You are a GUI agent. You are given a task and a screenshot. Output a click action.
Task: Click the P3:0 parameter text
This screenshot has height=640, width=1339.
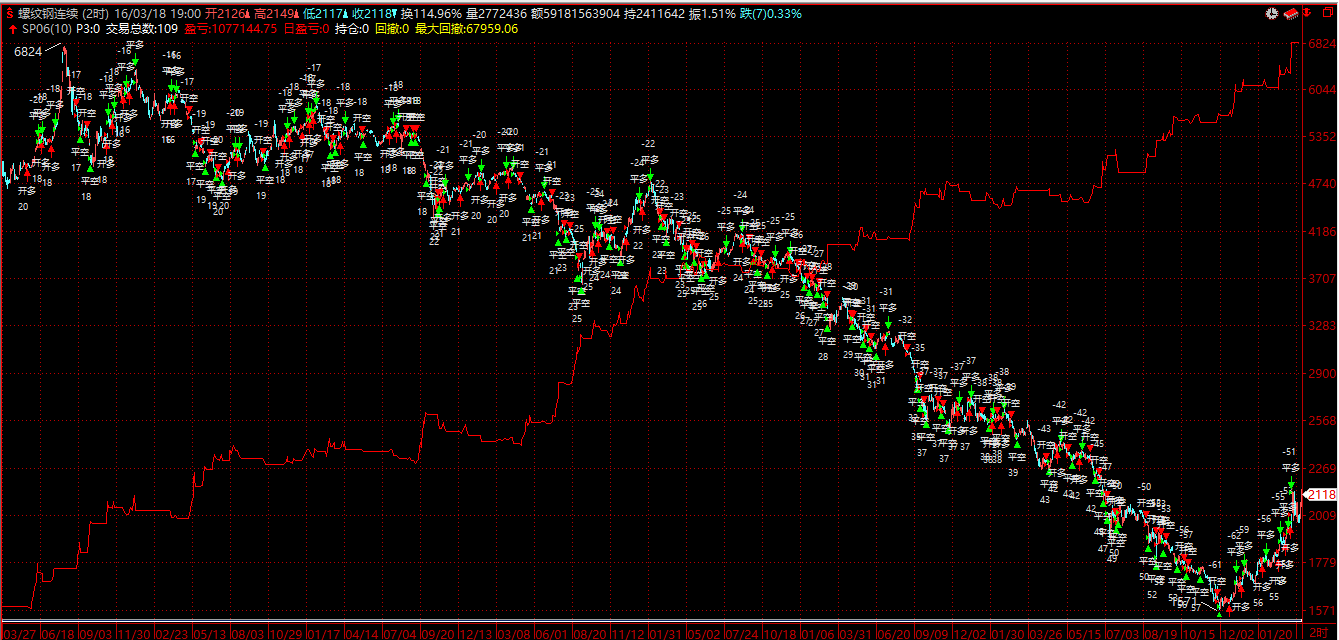tap(88, 29)
